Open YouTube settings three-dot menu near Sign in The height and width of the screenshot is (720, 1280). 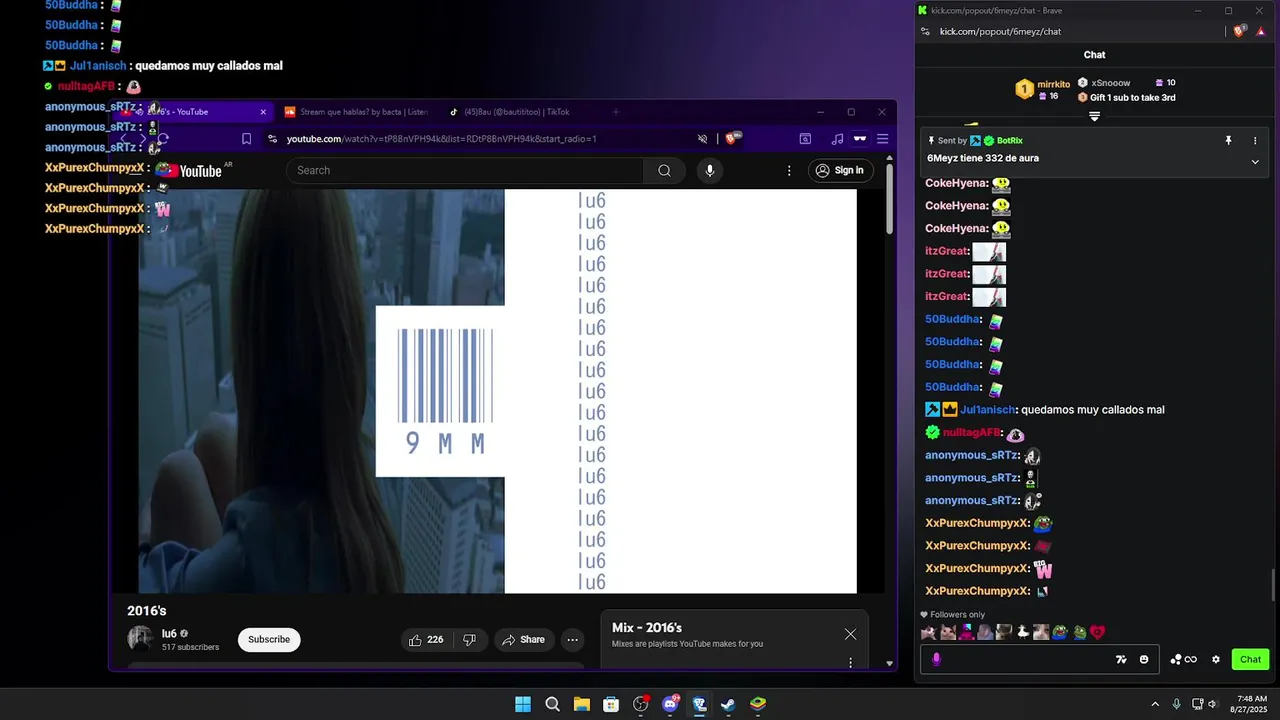pyautogui.click(x=789, y=170)
